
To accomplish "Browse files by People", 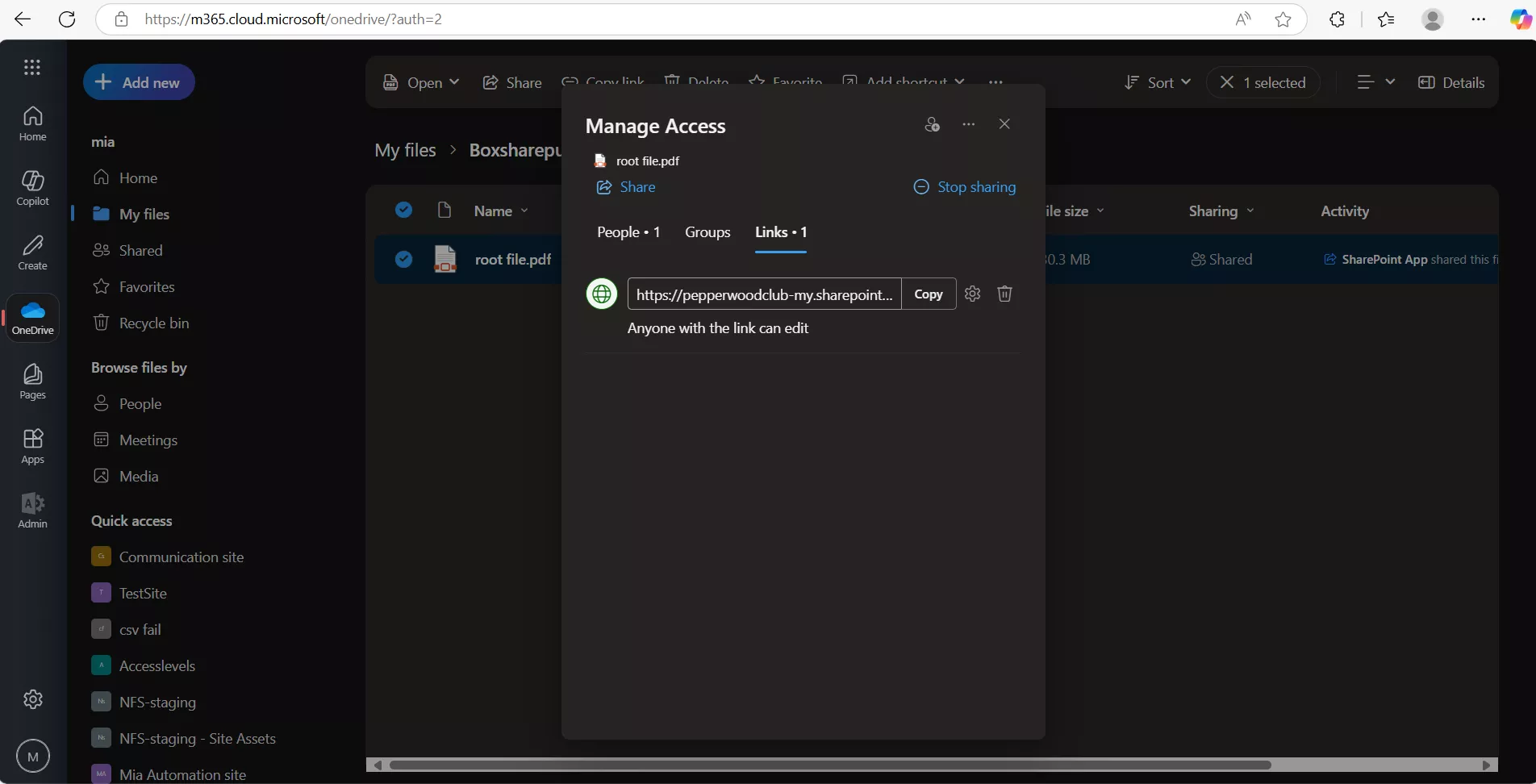I will click(x=140, y=404).
